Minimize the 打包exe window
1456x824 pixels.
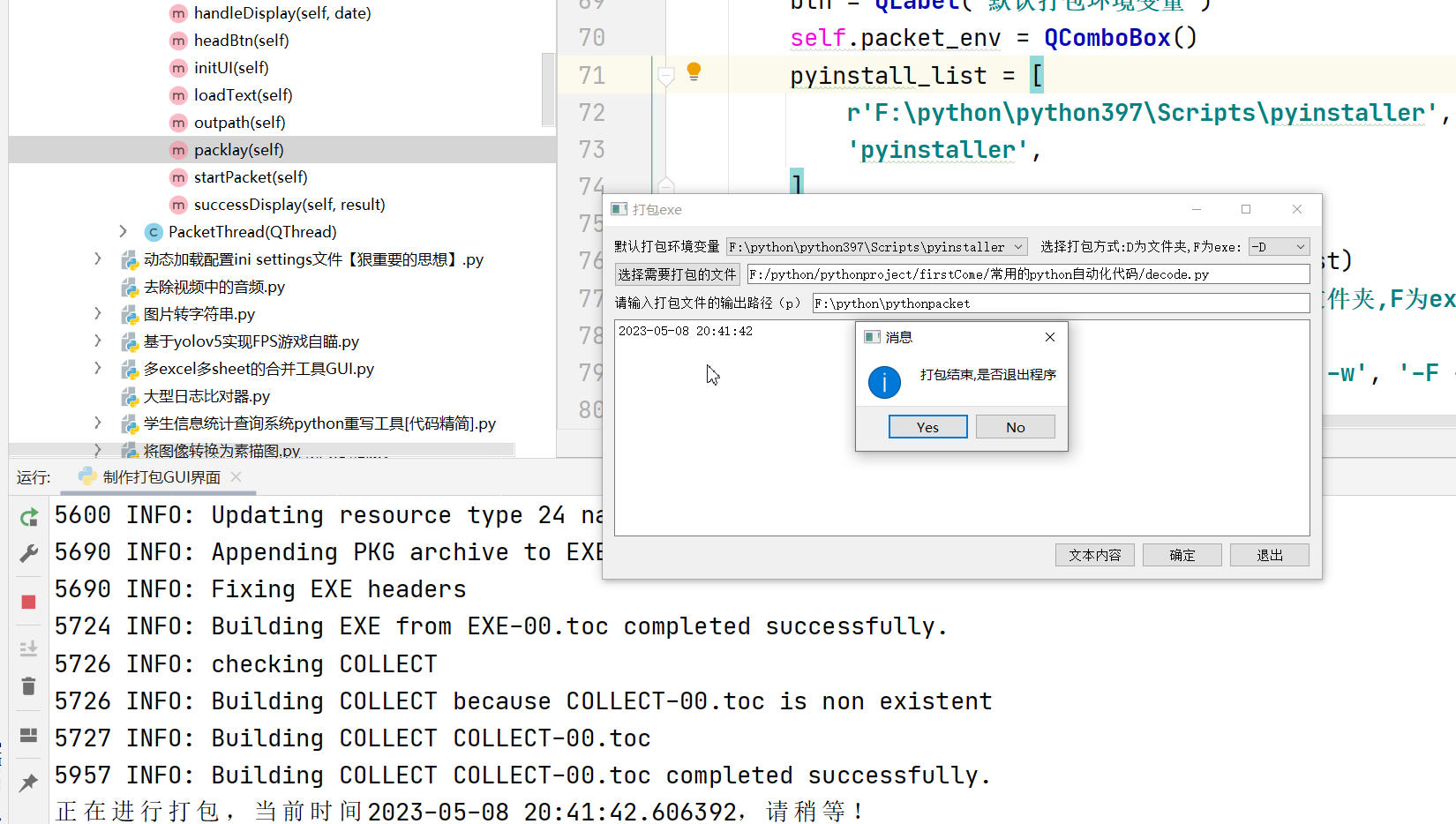coord(1197,210)
